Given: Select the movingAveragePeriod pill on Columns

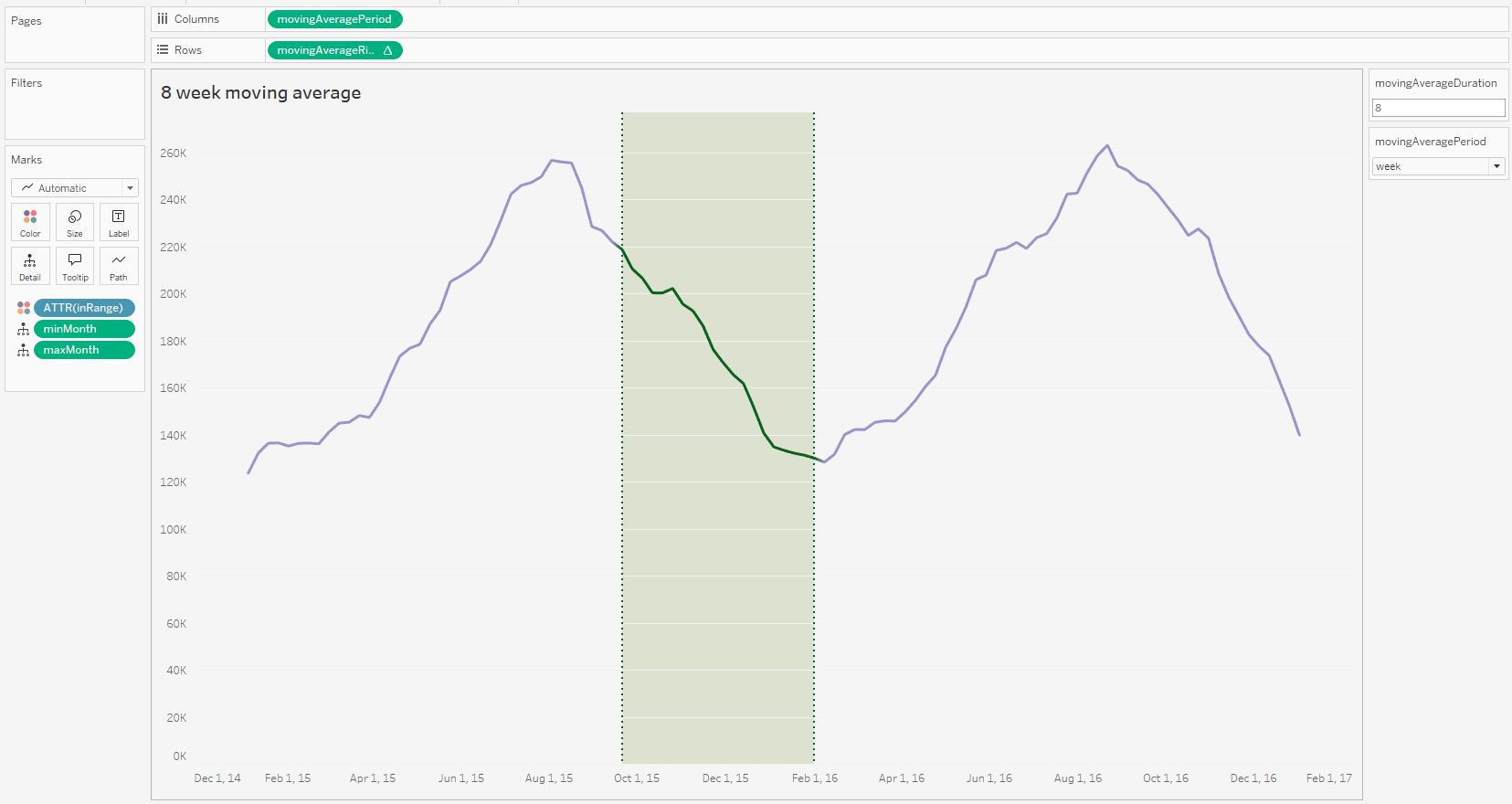Looking at the screenshot, I should click(334, 19).
